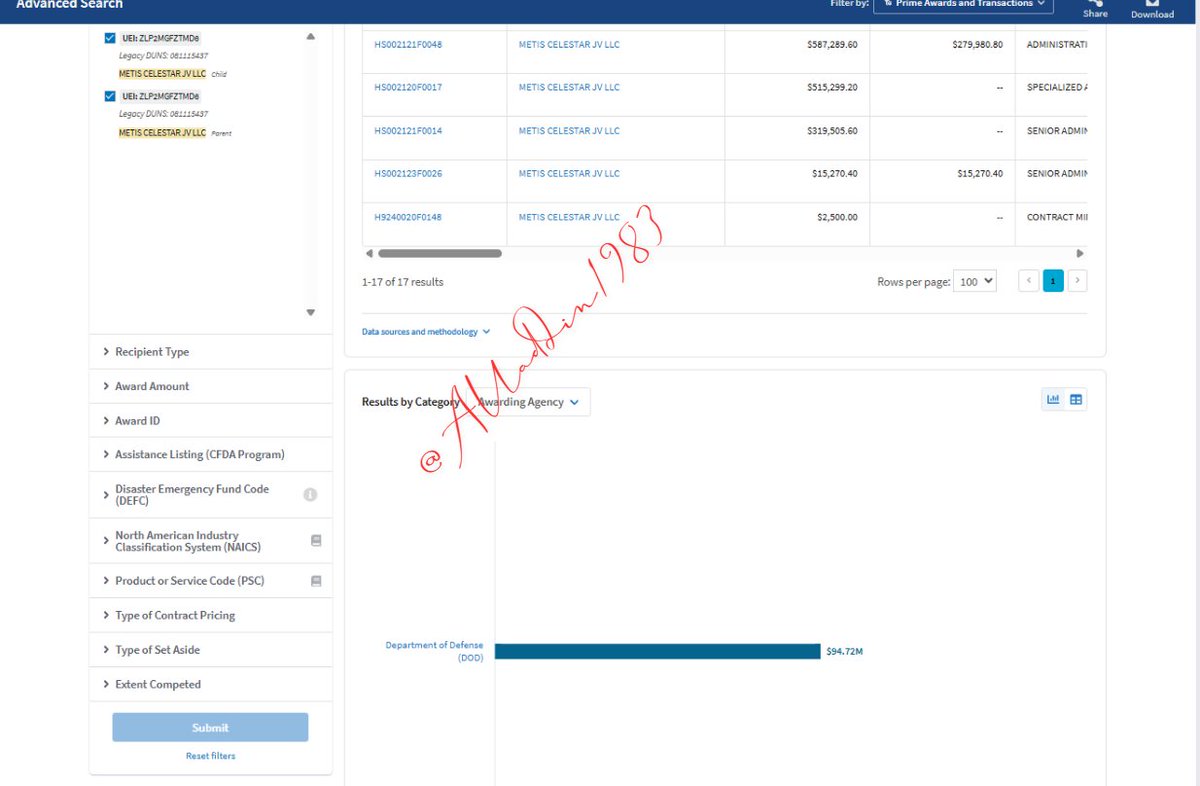Image resolution: width=1200 pixels, height=786 pixels.
Task: Open recipient link in H9240020F0148 row
Action: coord(569,217)
